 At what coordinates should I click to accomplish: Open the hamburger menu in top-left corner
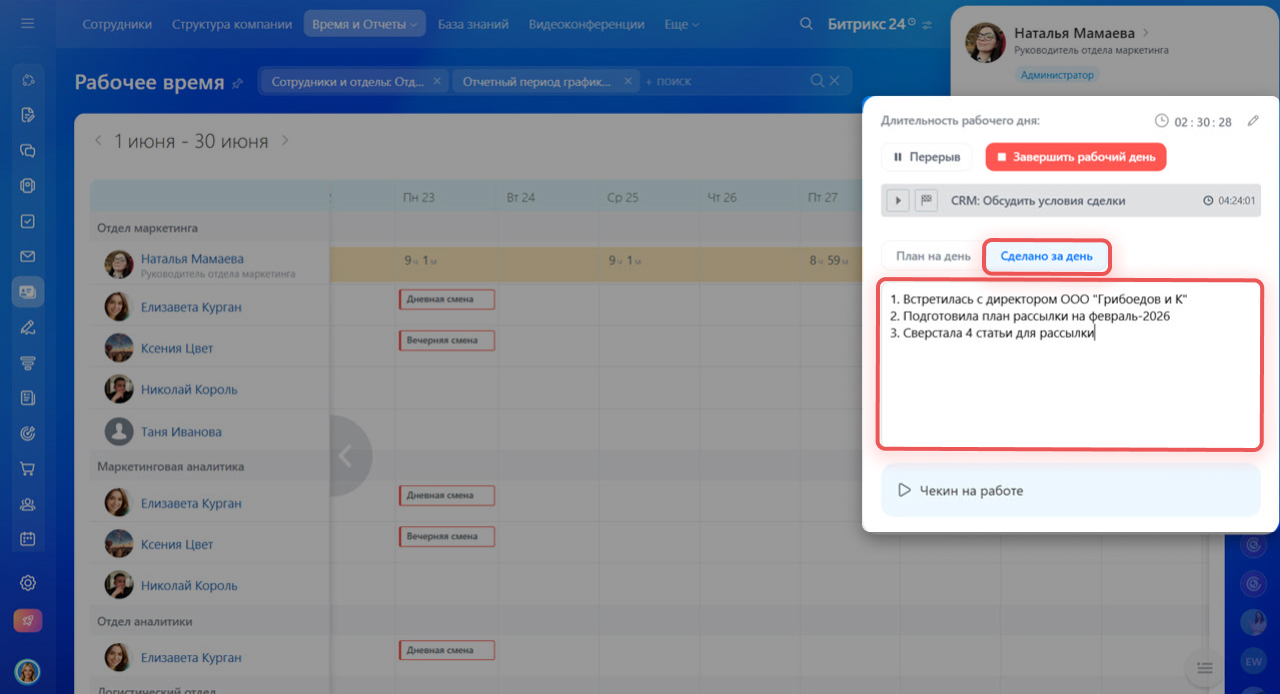pyautogui.click(x=27, y=23)
